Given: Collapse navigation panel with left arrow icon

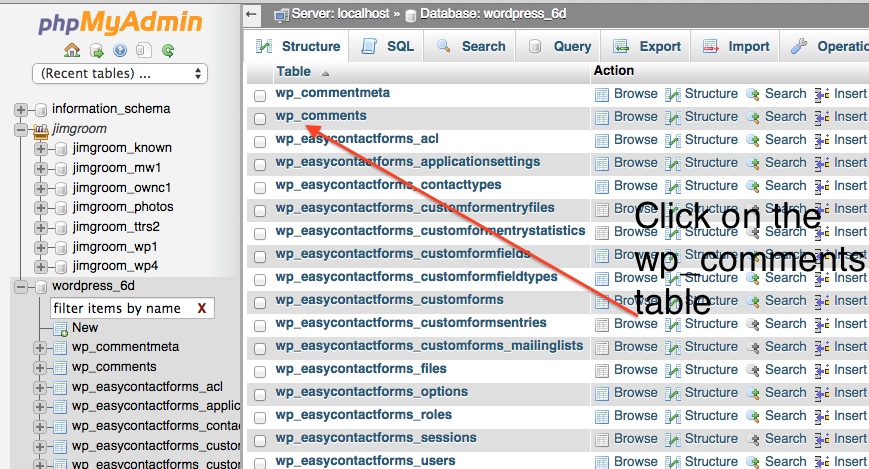Looking at the screenshot, I should 252,14.
